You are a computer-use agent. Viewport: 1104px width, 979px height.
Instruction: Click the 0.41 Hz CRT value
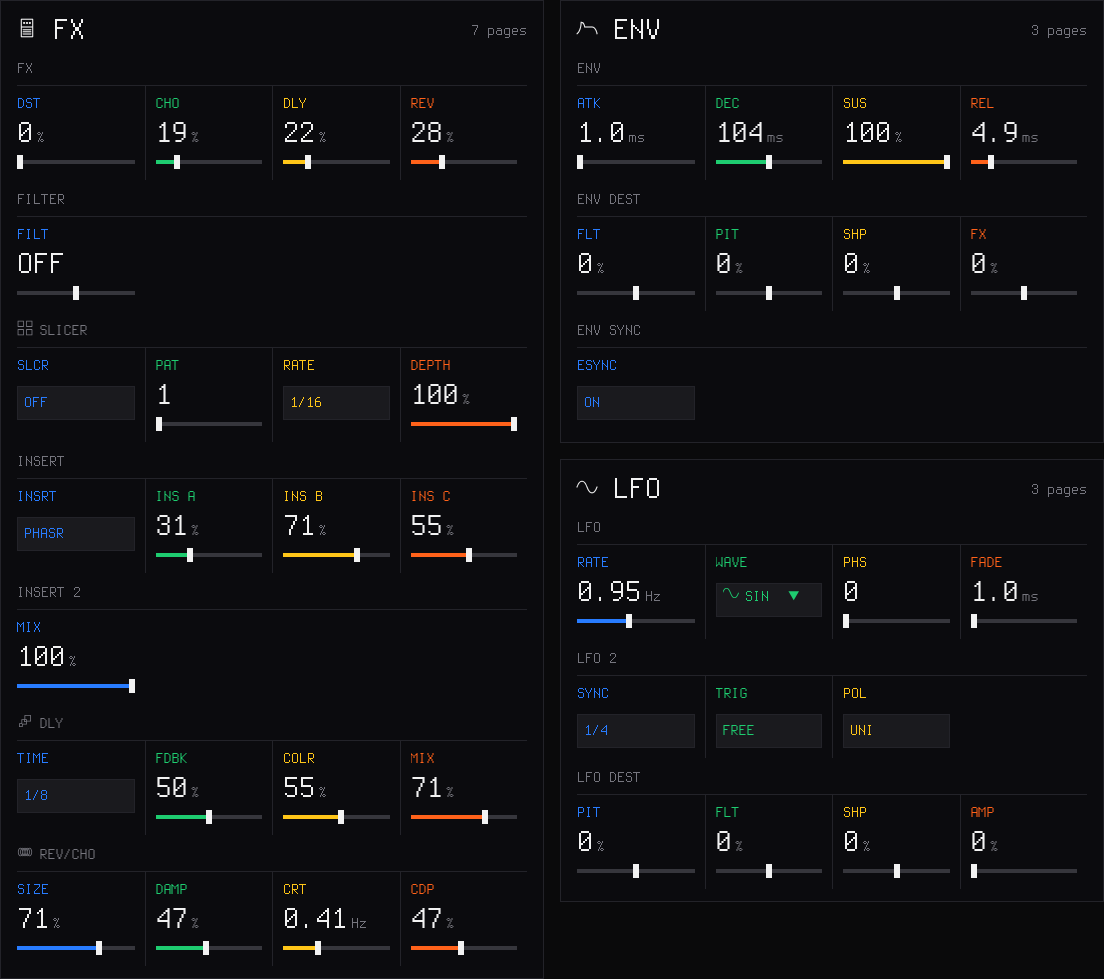tap(325, 919)
